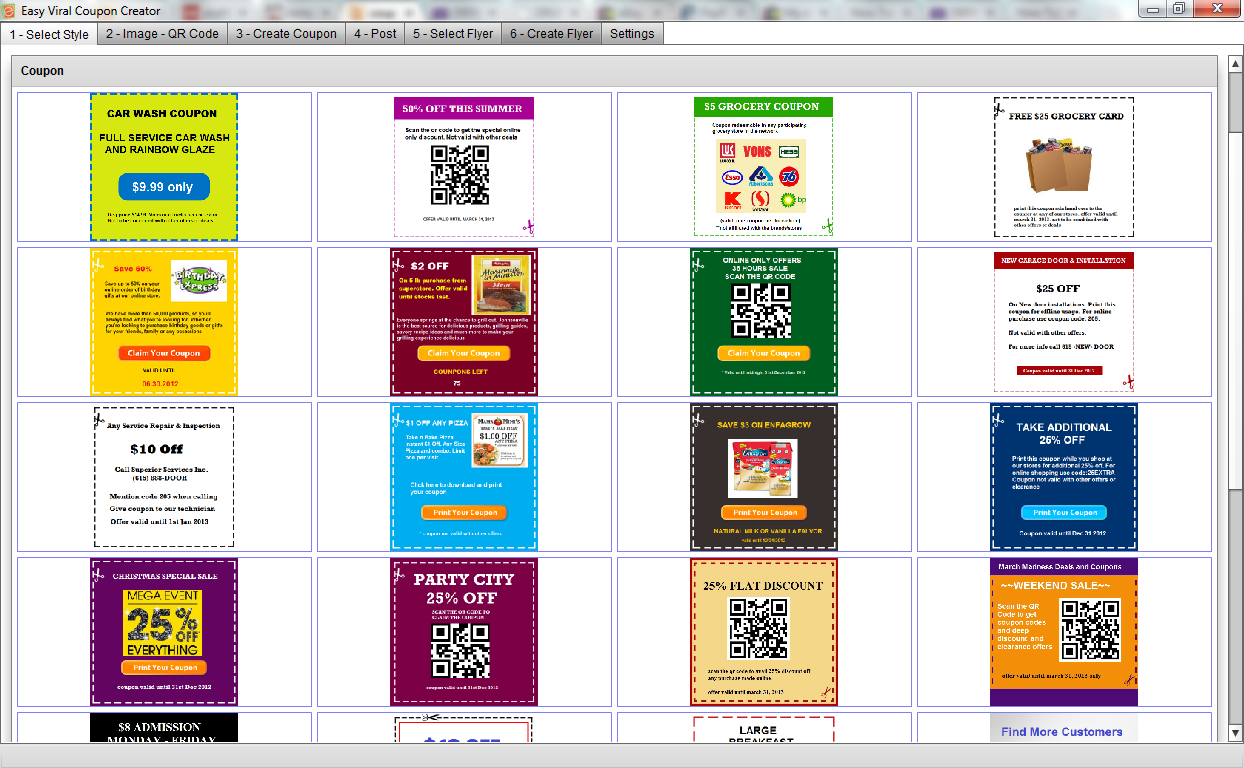Screen dimensions: 1244x768
Task: Click the store logos on the $5 Grocery Coupon
Action: point(762,176)
